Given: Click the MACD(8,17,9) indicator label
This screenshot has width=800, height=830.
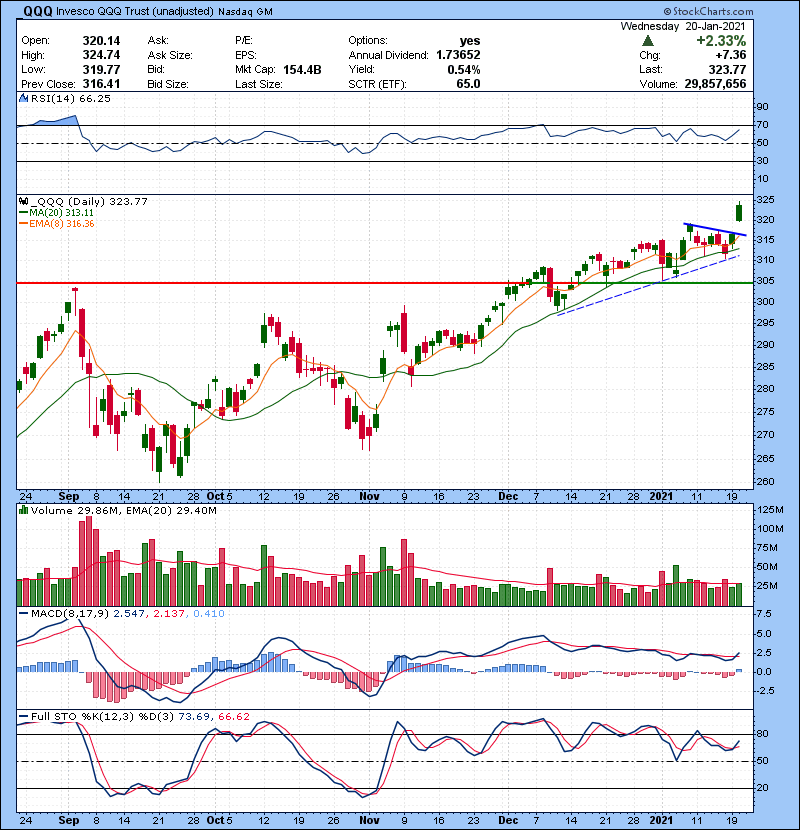Looking at the screenshot, I should (x=70, y=614).
